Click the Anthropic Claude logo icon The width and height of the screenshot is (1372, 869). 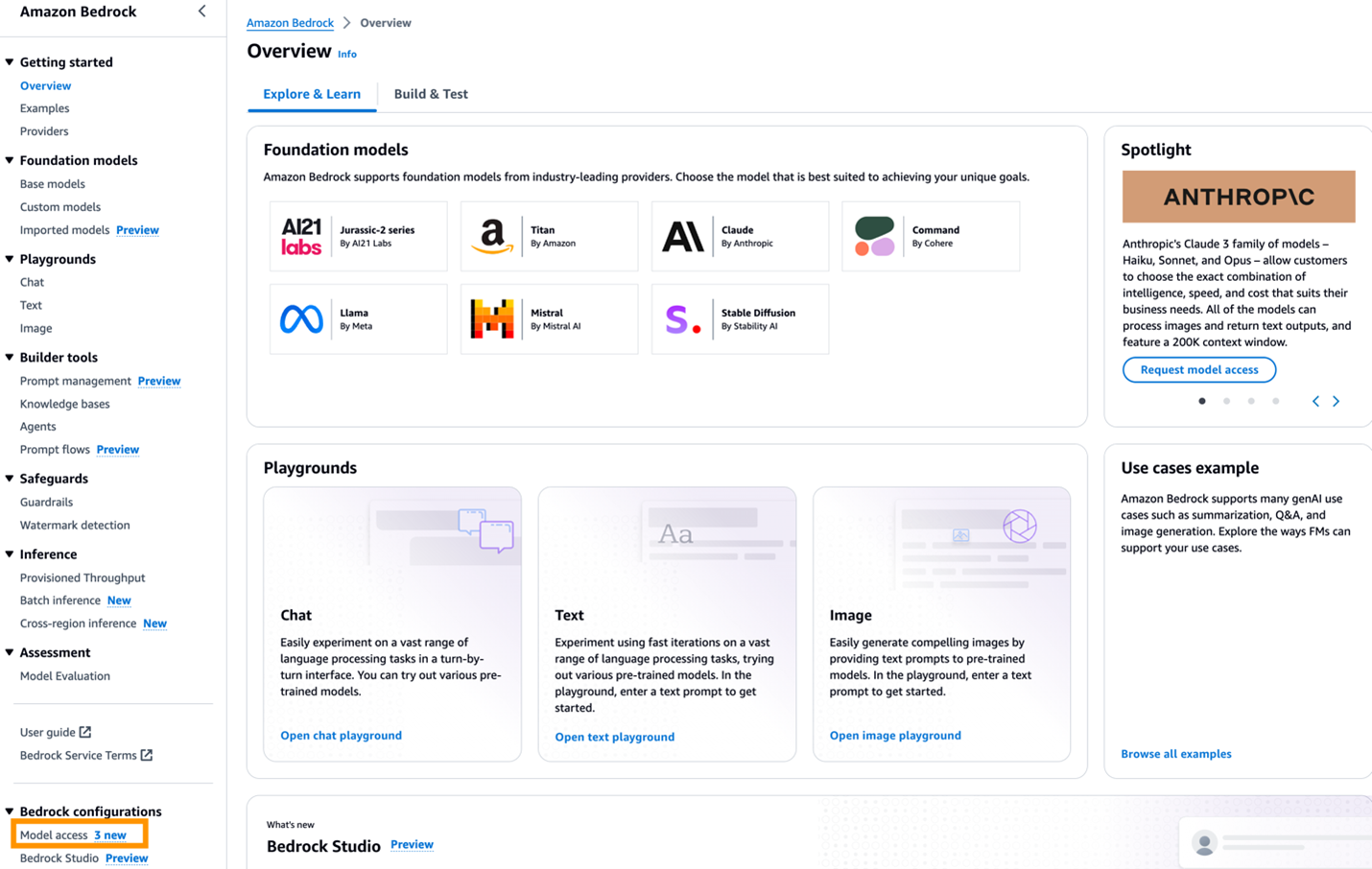click(682, 236)
